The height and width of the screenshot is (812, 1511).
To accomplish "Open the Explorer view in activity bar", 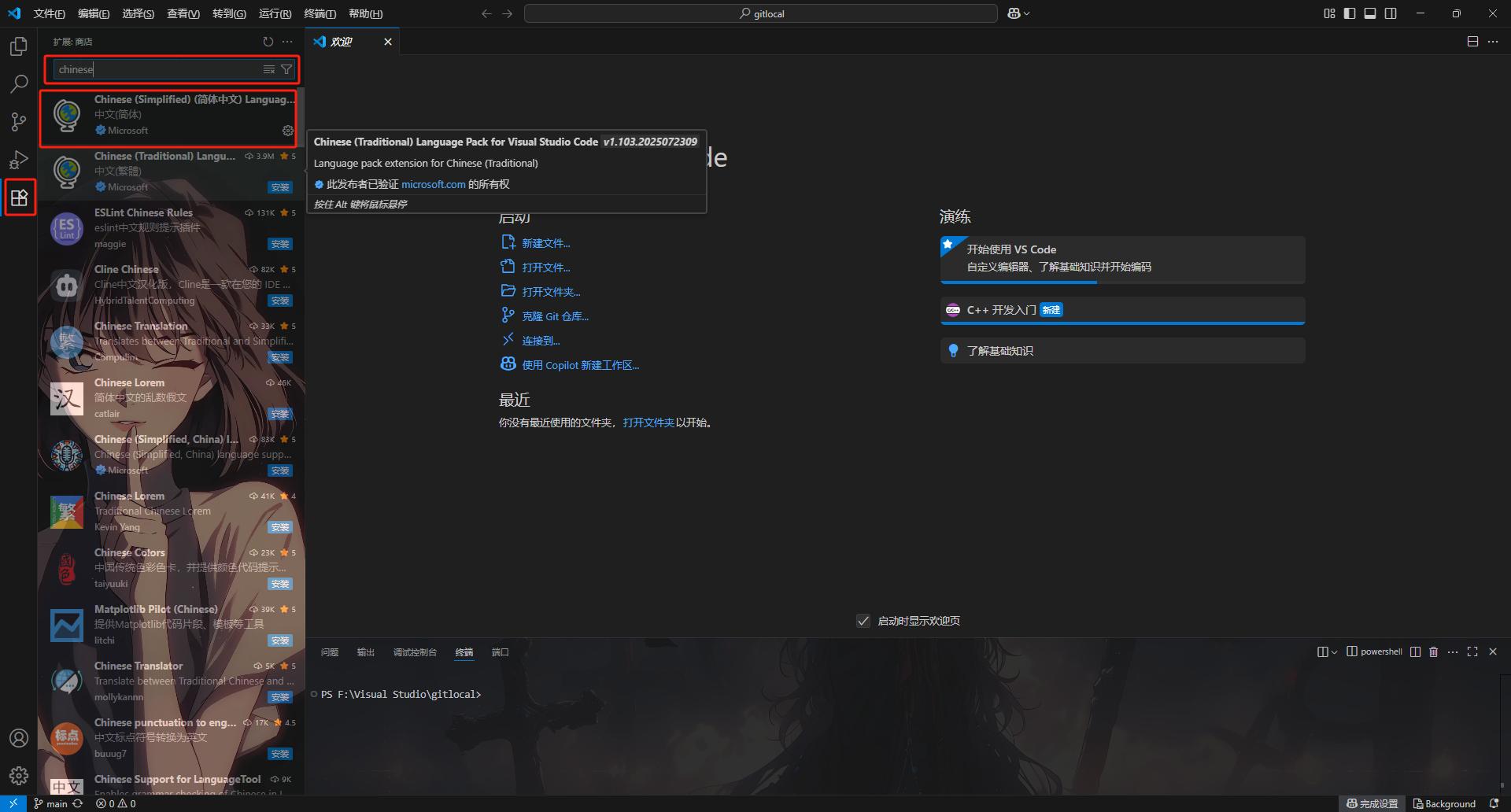I will tap(19, 46).
